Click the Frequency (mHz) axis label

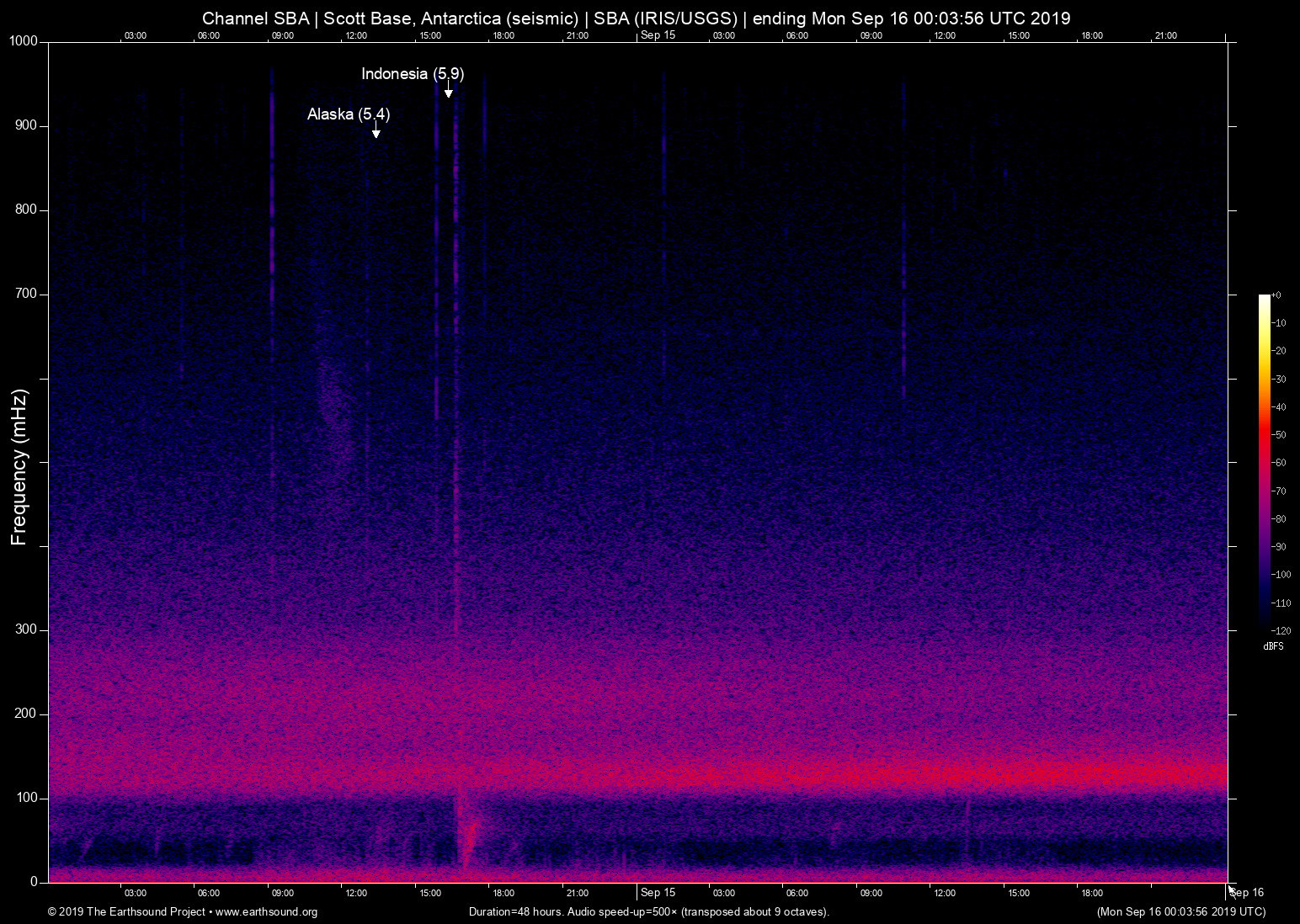click(x=19, y=467)
